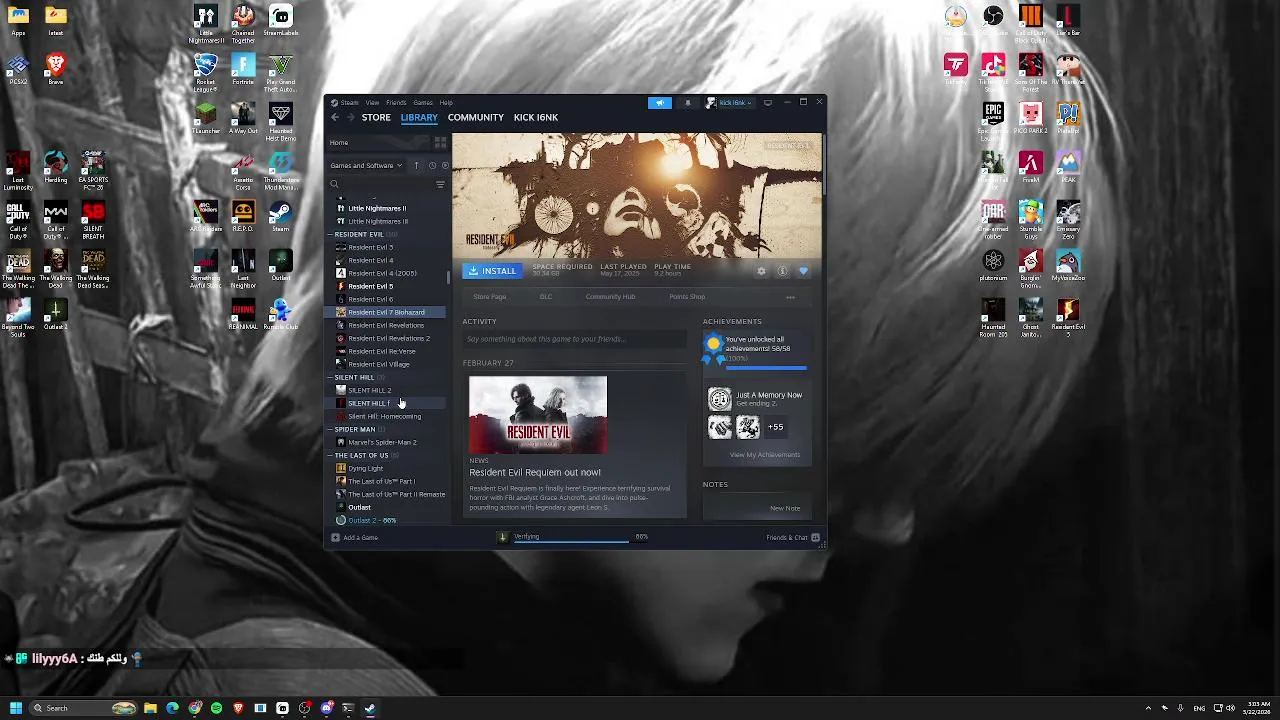Click New Note
Screen dimensions: 1280x720
click(x=785, y=508)
